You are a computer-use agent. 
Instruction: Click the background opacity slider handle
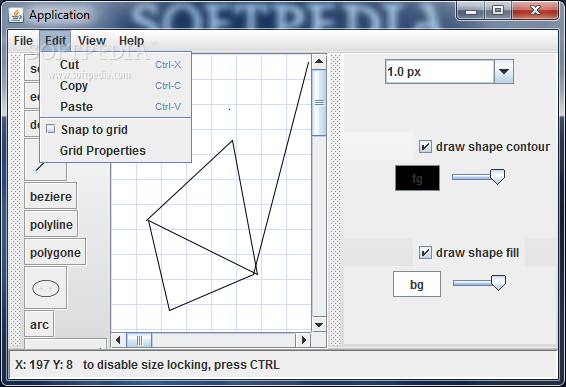click(x=498, y=283)
